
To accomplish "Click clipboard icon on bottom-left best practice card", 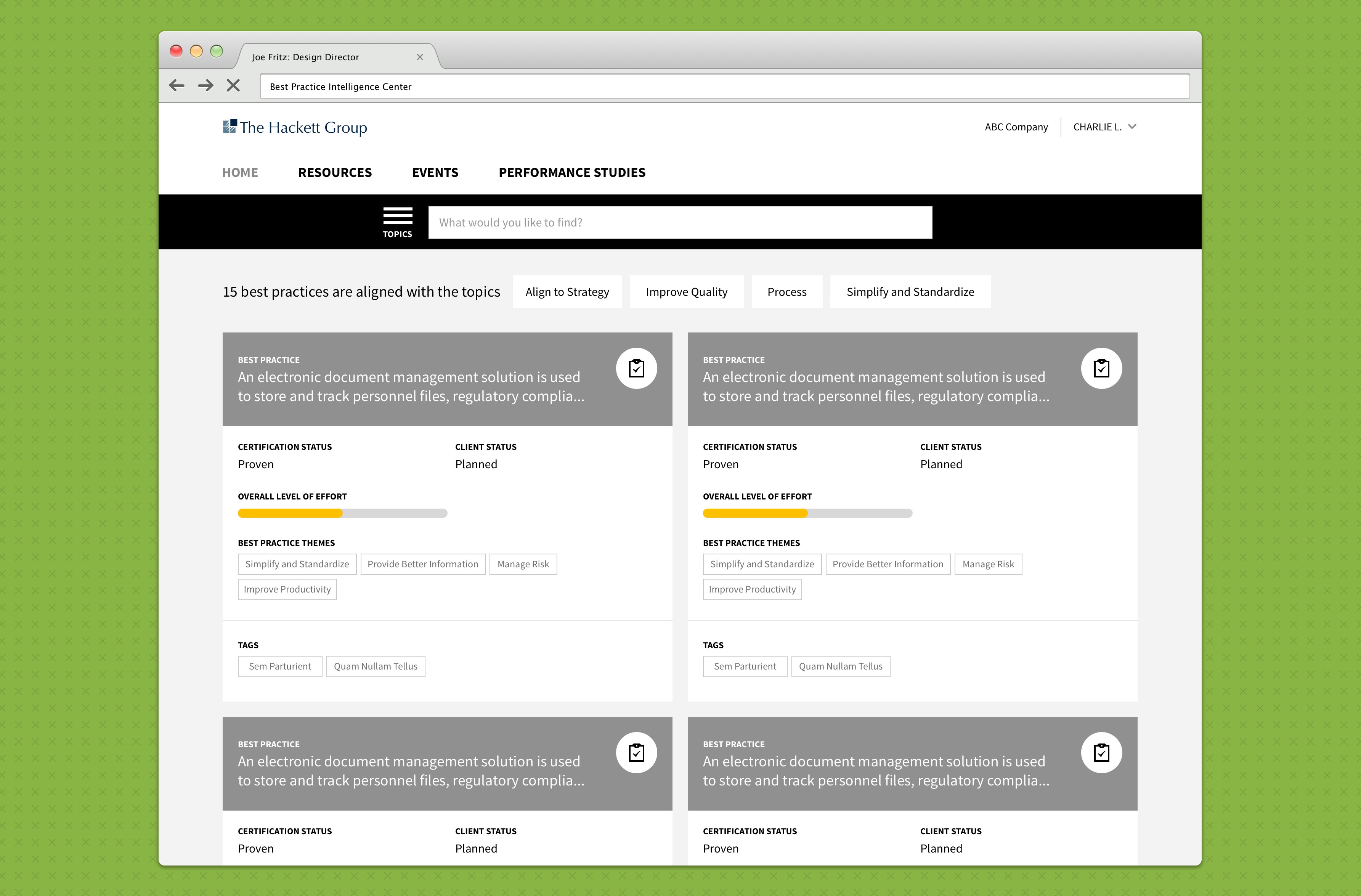I will [637, 753].
